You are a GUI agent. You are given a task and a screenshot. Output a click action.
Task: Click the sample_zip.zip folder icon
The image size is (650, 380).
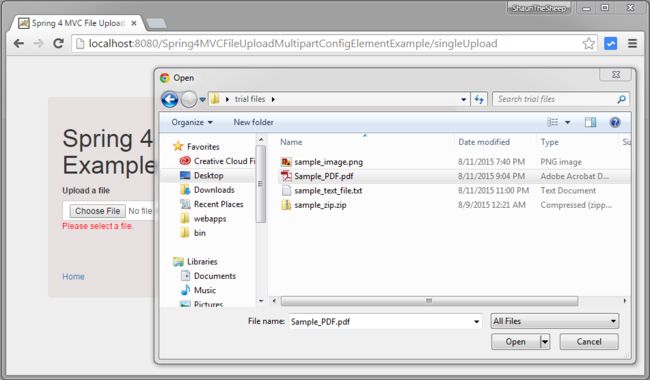click(286, 205)
